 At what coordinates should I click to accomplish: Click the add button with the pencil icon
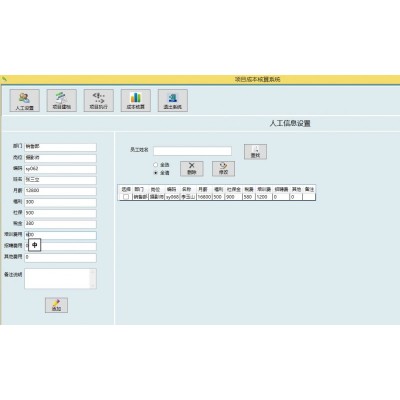click(56, 305)
